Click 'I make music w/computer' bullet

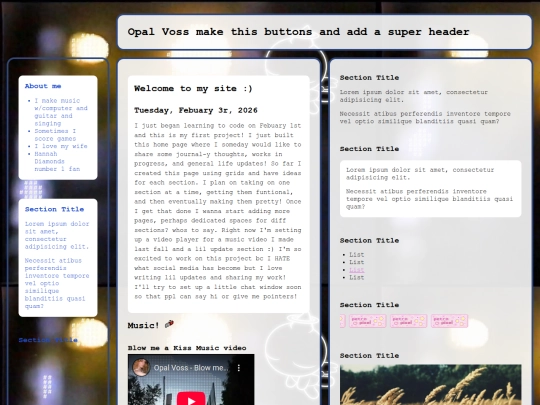[61, 112]
